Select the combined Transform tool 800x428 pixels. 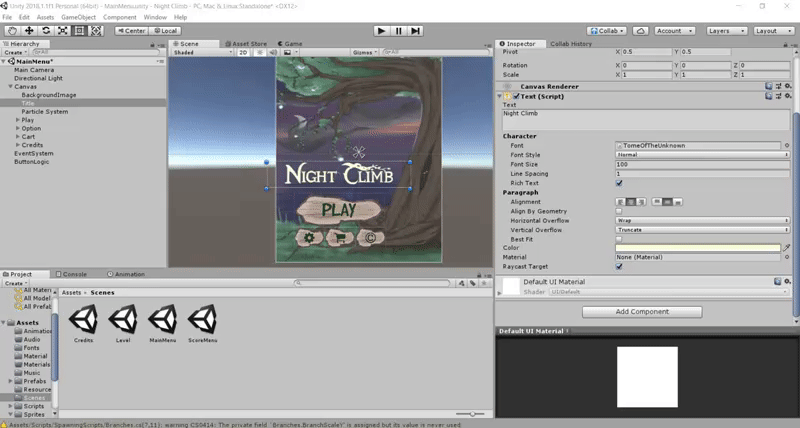pyautogui.click(x=96, y=31)
